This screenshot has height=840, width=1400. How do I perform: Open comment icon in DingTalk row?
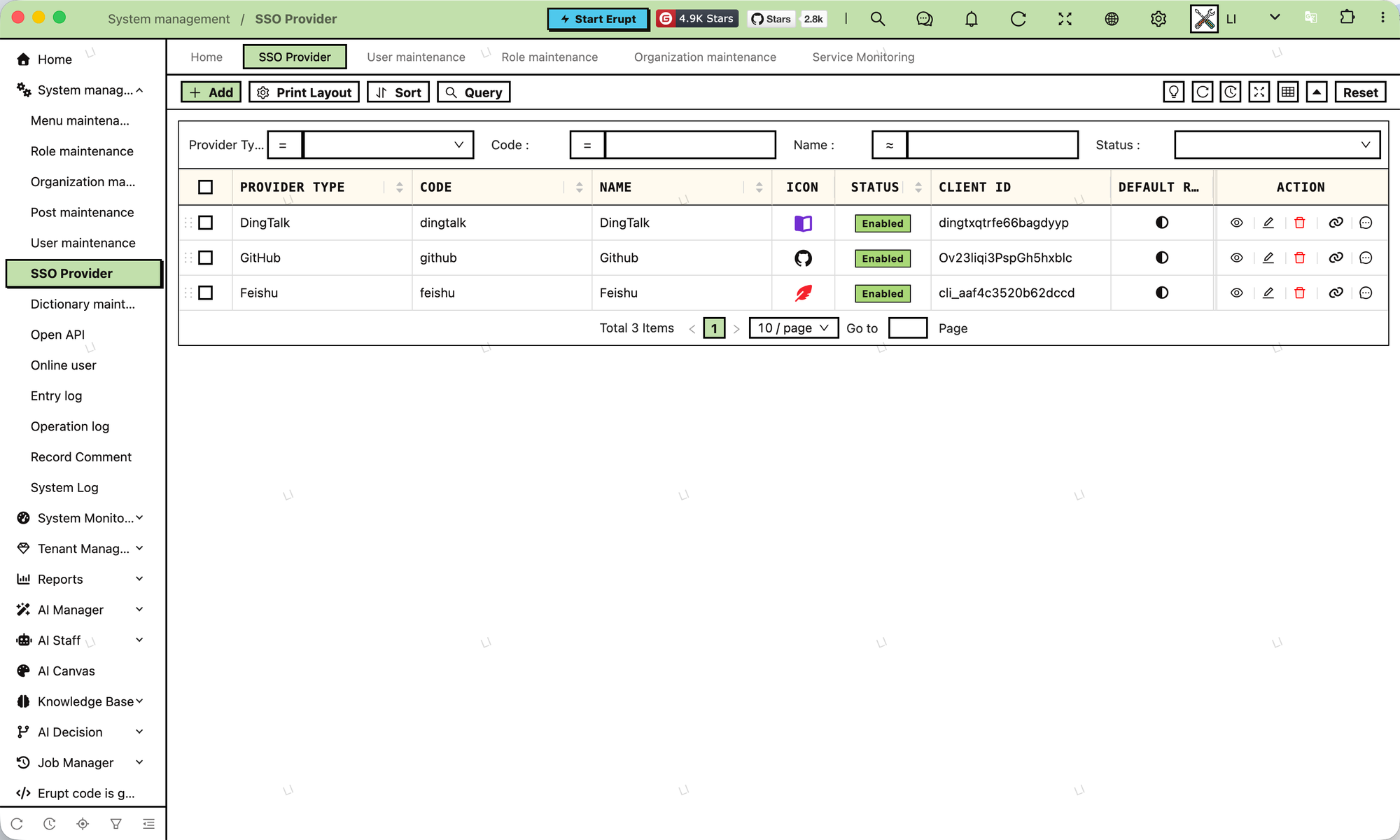point(1366,223)
